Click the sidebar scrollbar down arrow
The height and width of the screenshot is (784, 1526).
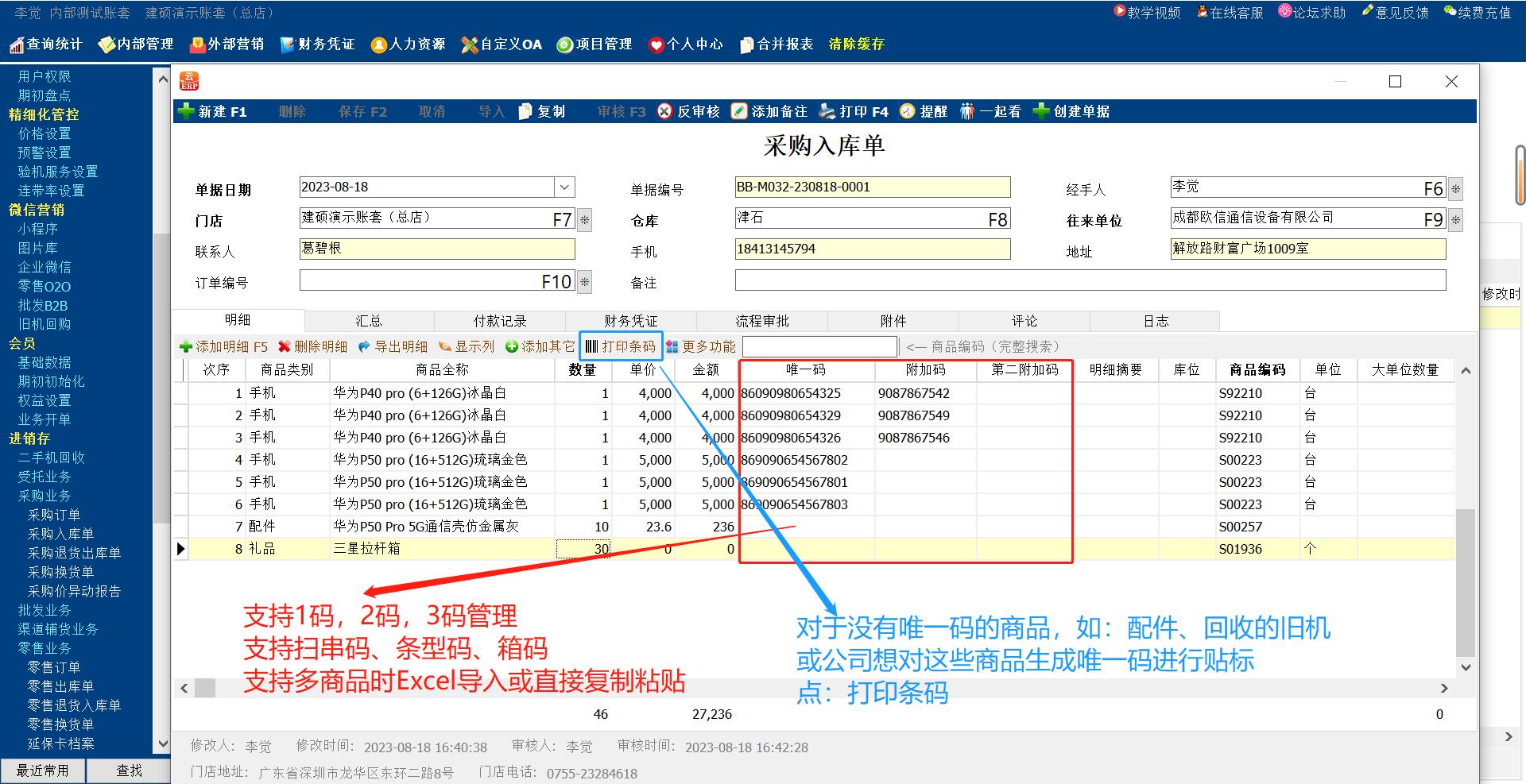click(163, 743)
